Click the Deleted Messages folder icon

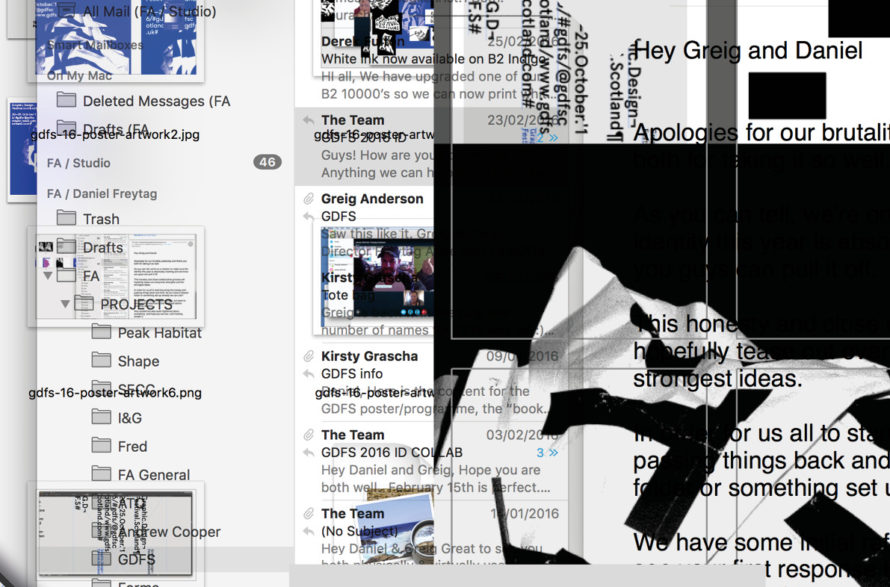[66, 100]
